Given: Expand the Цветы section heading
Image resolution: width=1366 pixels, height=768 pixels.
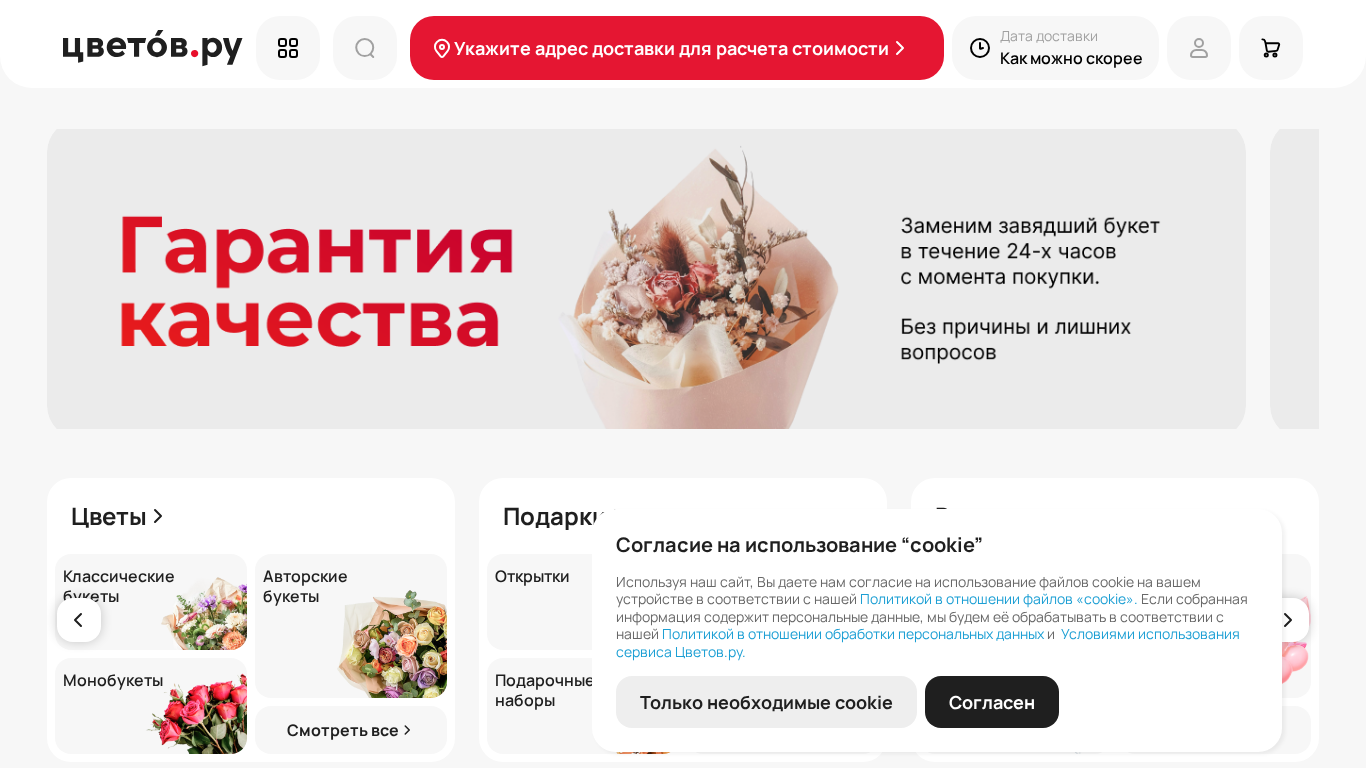Looking at the screenshot, I should click(x=117, y=516).
